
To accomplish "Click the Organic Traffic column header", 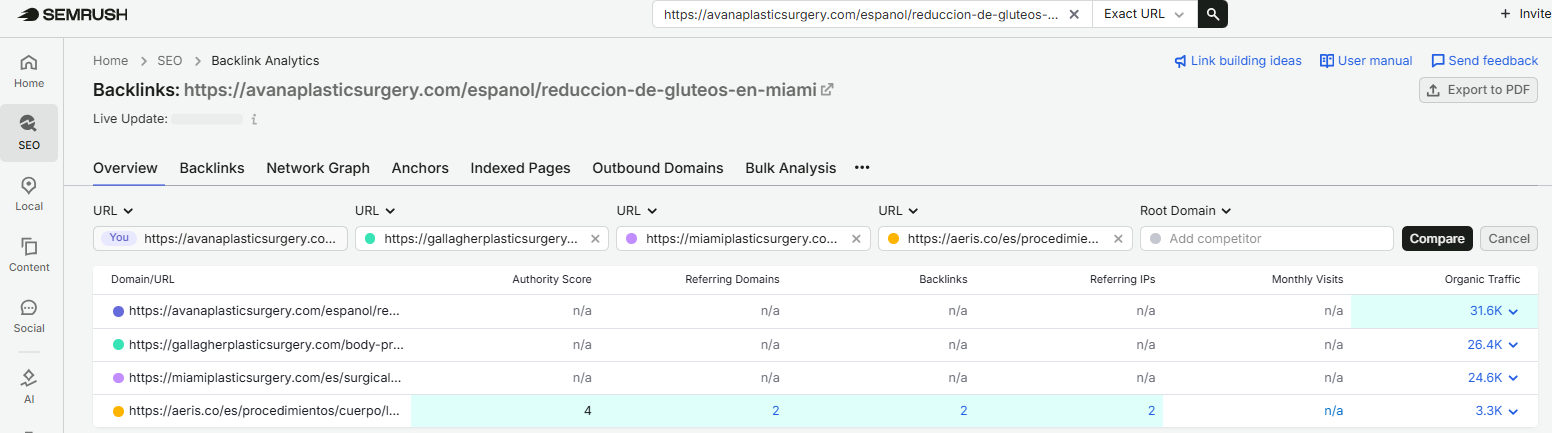I will [x=1482, y=279].
